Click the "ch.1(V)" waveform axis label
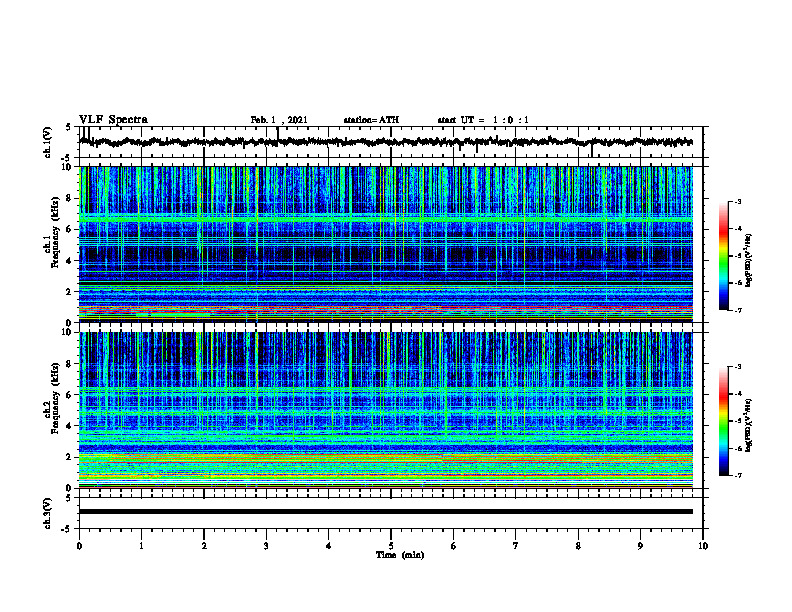 click(x=48, y=142)
